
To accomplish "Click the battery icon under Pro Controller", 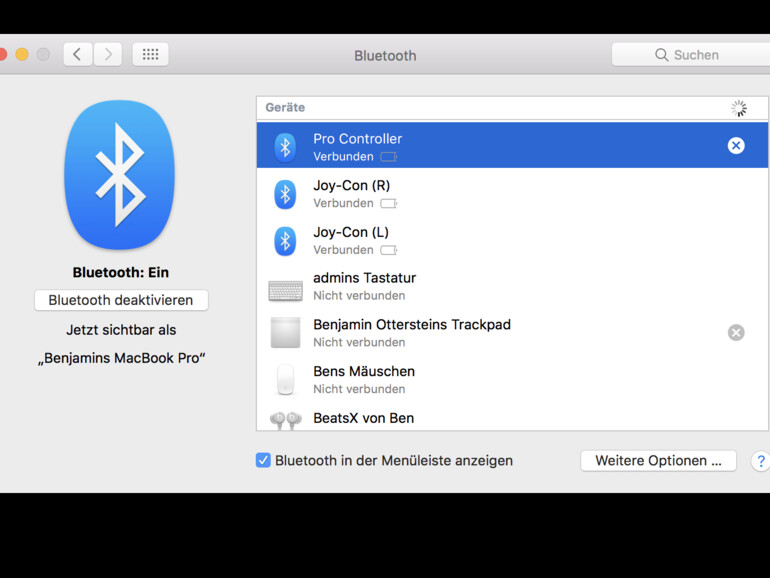I will 388,157.
